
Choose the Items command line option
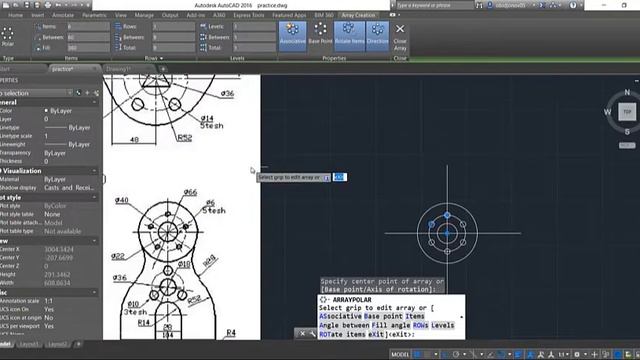415,316
